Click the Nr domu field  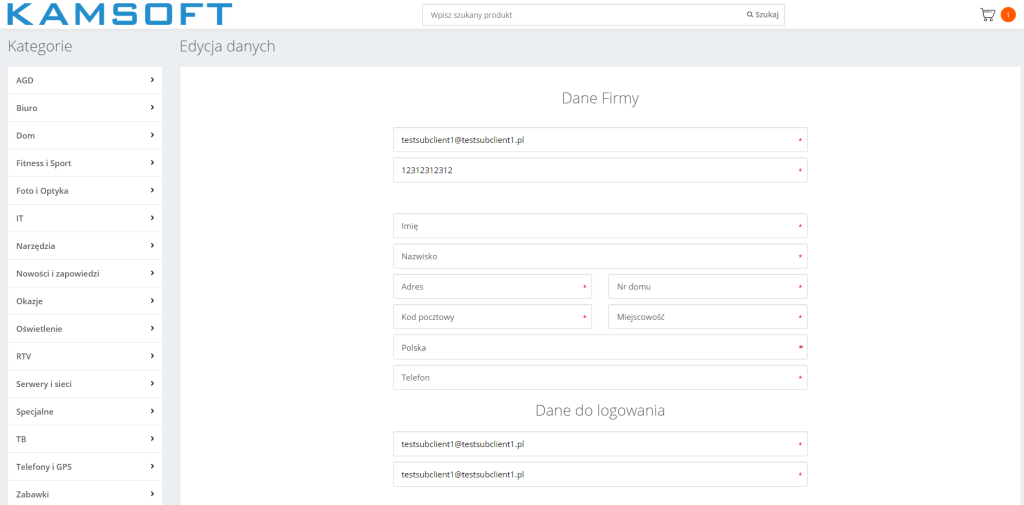[x=707, y=287]
